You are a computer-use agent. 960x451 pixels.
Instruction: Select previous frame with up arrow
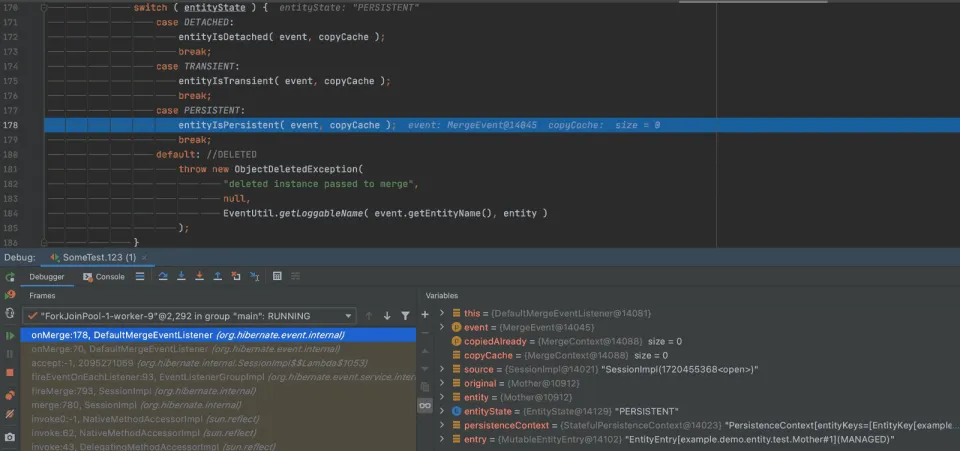[x=369, y=316]
